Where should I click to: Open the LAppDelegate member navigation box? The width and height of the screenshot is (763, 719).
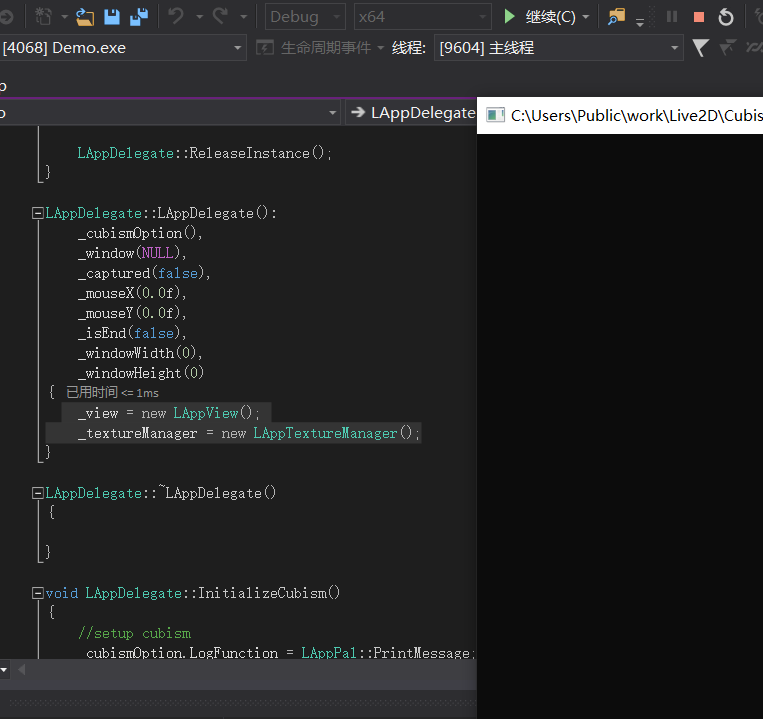[x=412, y=113]
